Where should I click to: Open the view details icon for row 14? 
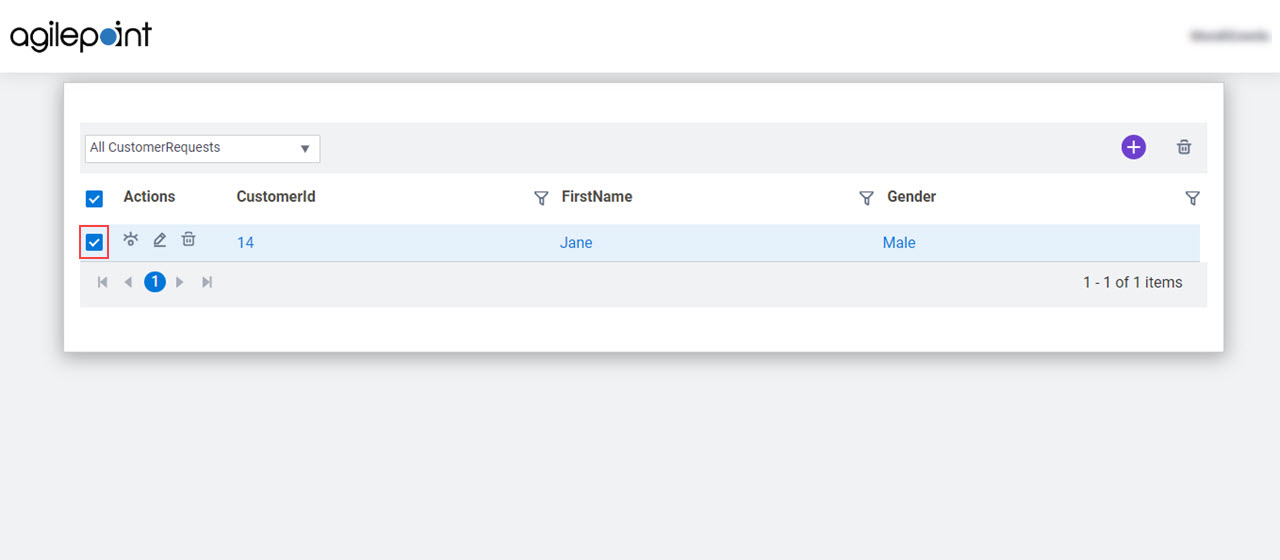click(131, 239)
